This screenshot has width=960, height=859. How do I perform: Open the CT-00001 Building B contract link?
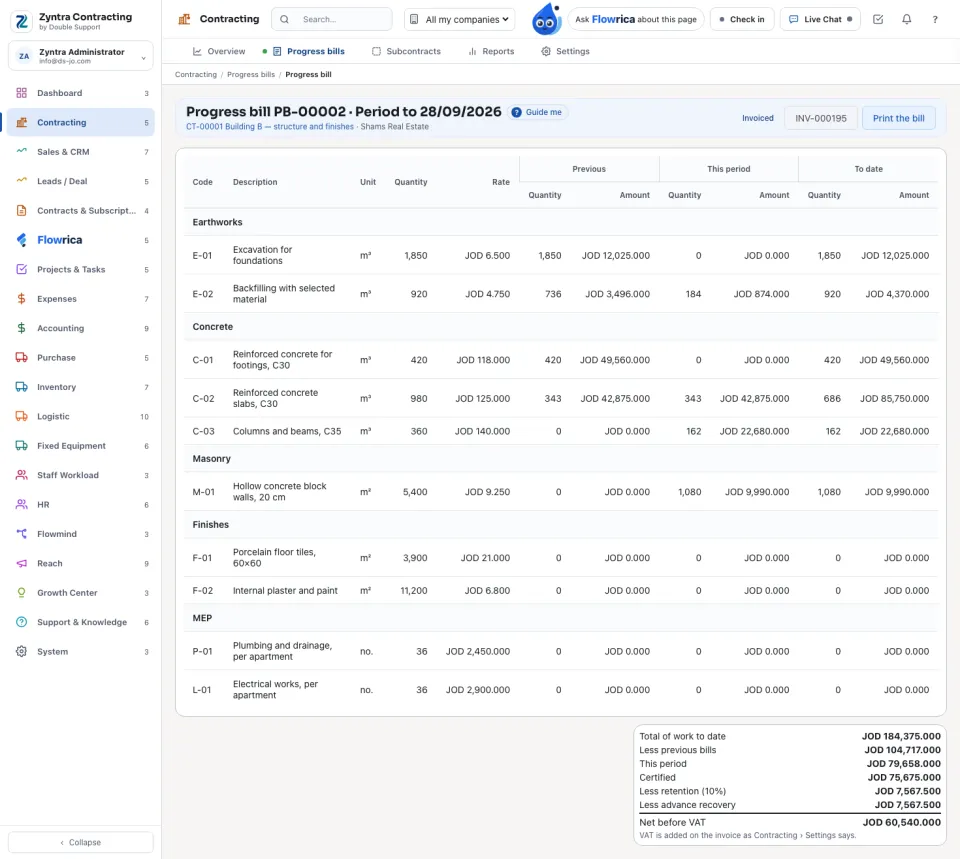click(x=270, y=127)
